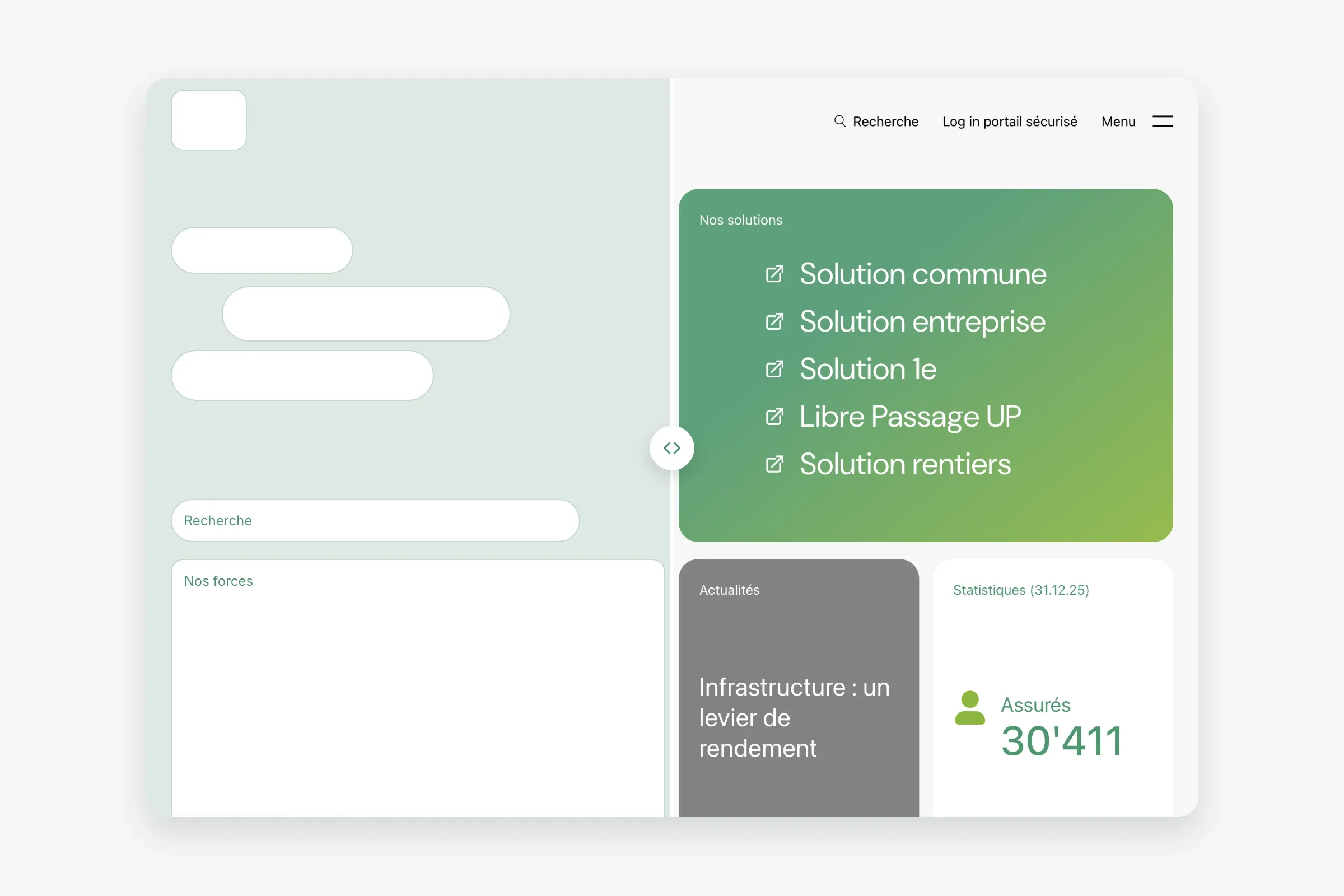The height and width of the screenshot is (896, 1344).
Task: Open the Libre Passage UP link
Action: (911, 417)
